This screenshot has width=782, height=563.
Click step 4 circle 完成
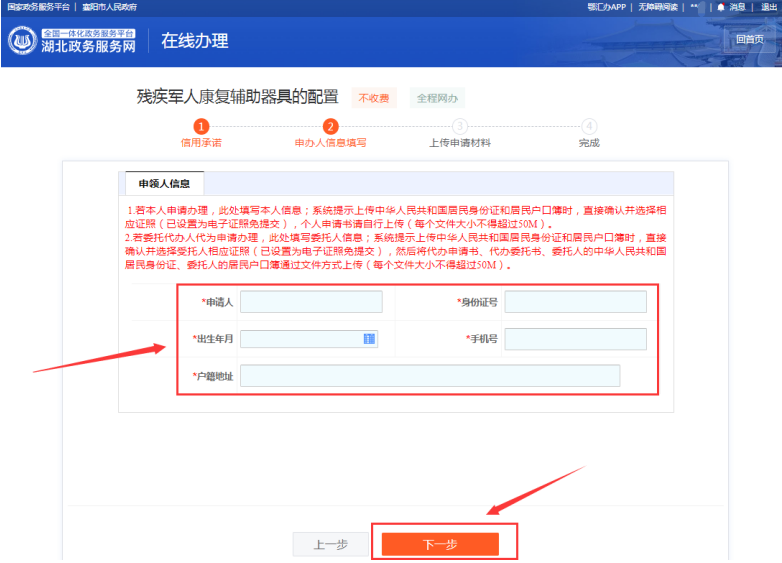589,126
